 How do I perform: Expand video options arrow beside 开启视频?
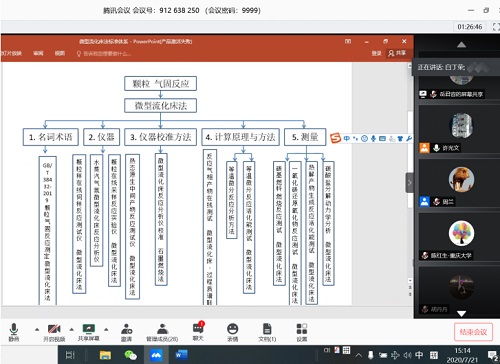pyautogui.click(x=72, y=329)
